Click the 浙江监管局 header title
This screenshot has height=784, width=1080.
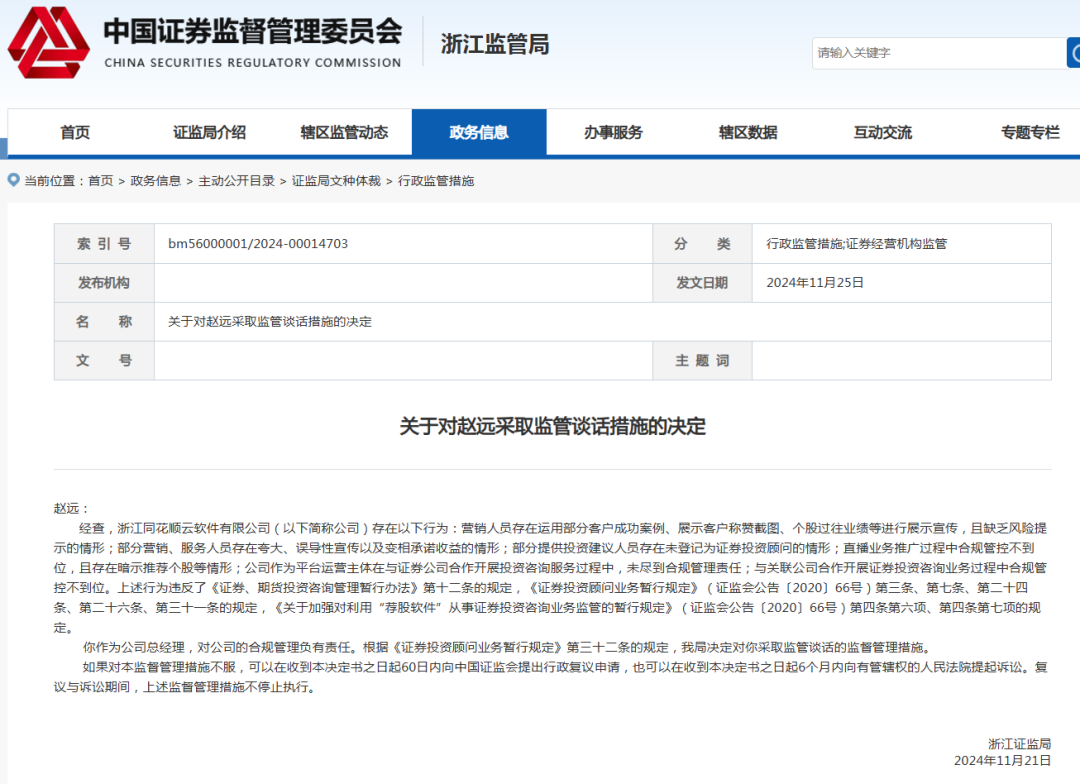[x=495, y=45]
